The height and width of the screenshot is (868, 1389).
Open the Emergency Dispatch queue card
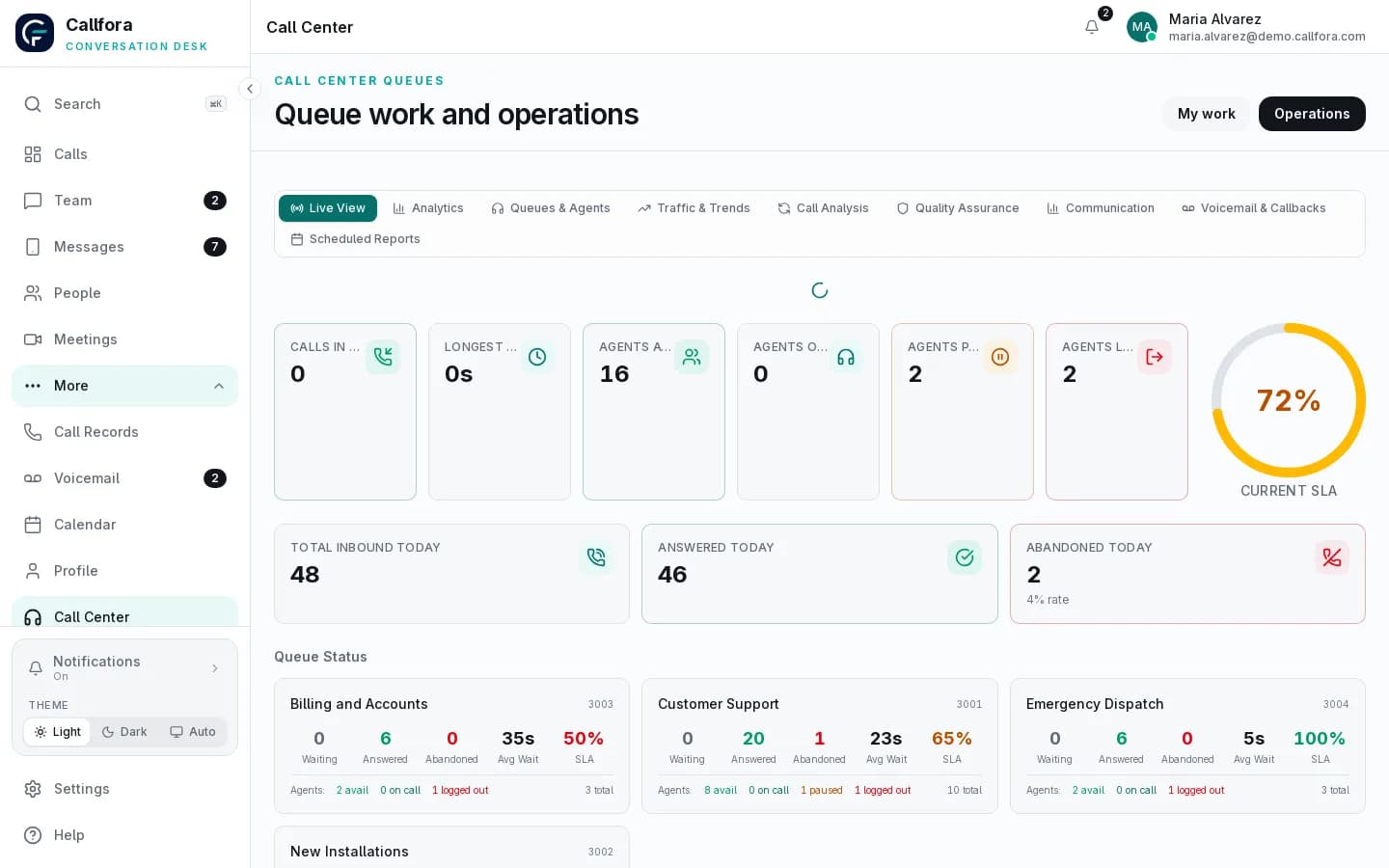coord(1187,746)
